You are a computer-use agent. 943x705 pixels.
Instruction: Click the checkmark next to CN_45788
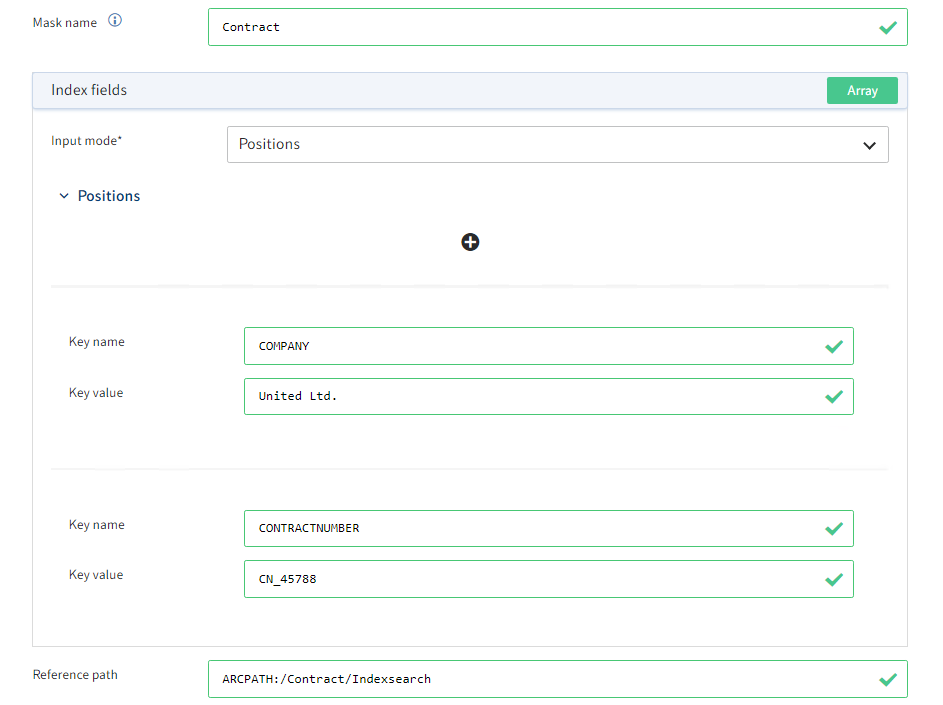click(x=834, y=578)
